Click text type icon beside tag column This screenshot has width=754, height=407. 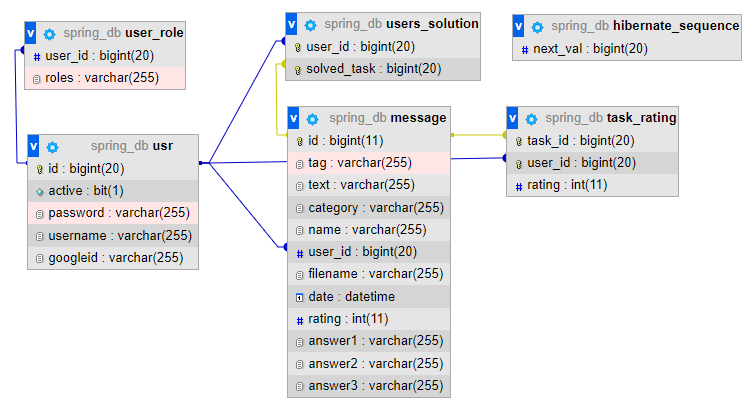click(300, 164)
